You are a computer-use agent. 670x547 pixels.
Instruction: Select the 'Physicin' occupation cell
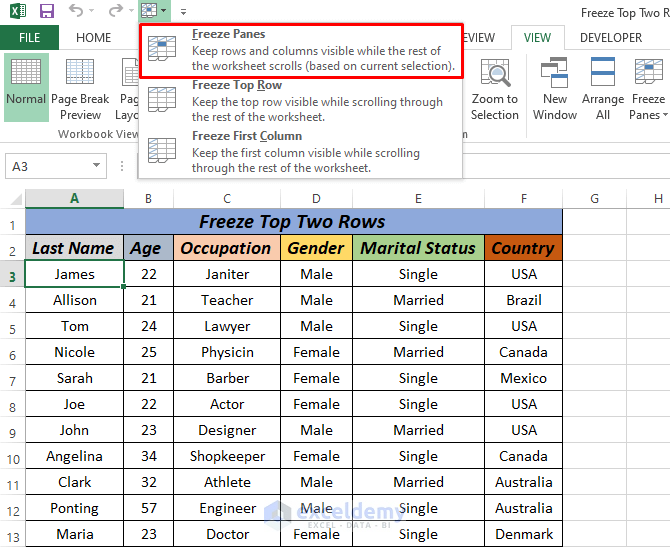point(227,352)
